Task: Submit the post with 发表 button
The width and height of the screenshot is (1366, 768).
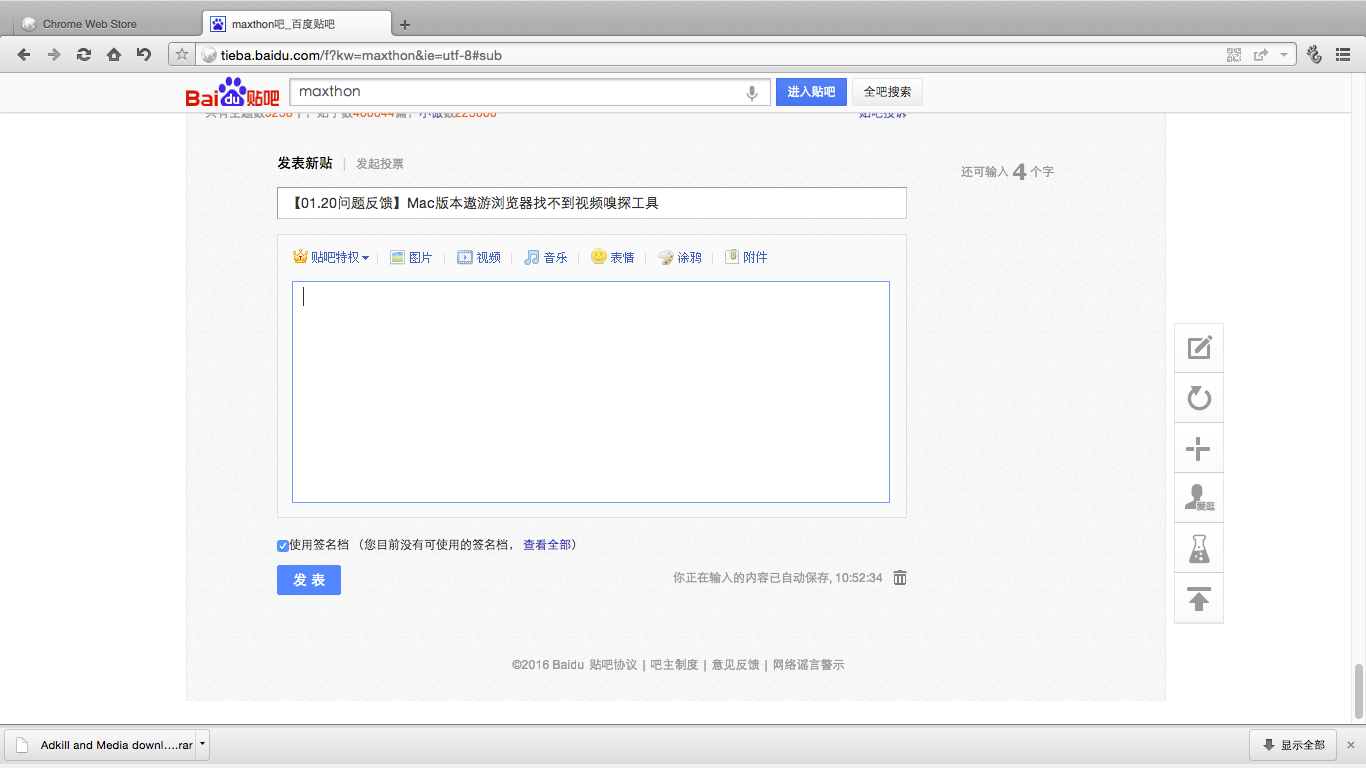Action: tap(309, 580)
